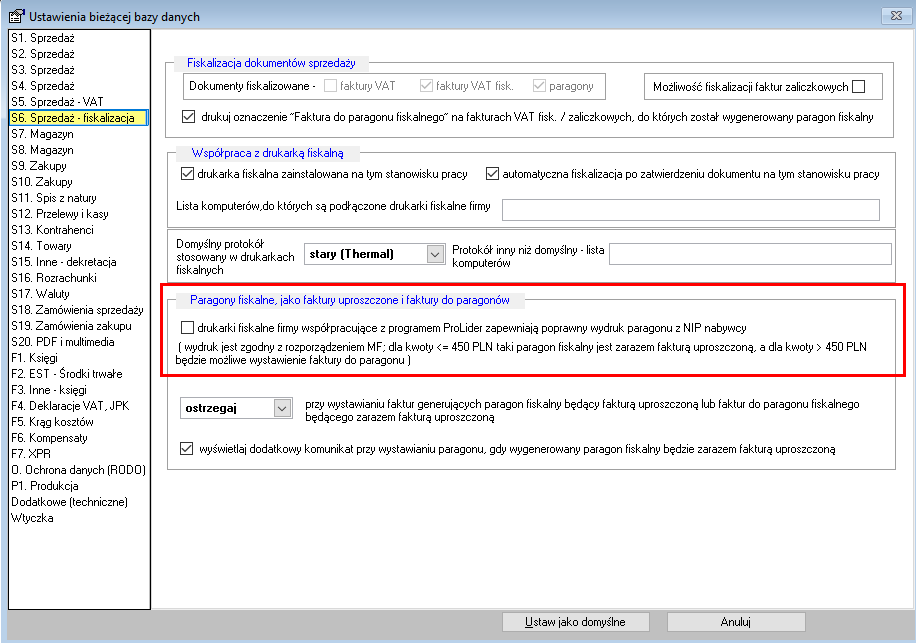
Task: Select S1. Sprzedaż in the list
Action: (x=79, y=38)
